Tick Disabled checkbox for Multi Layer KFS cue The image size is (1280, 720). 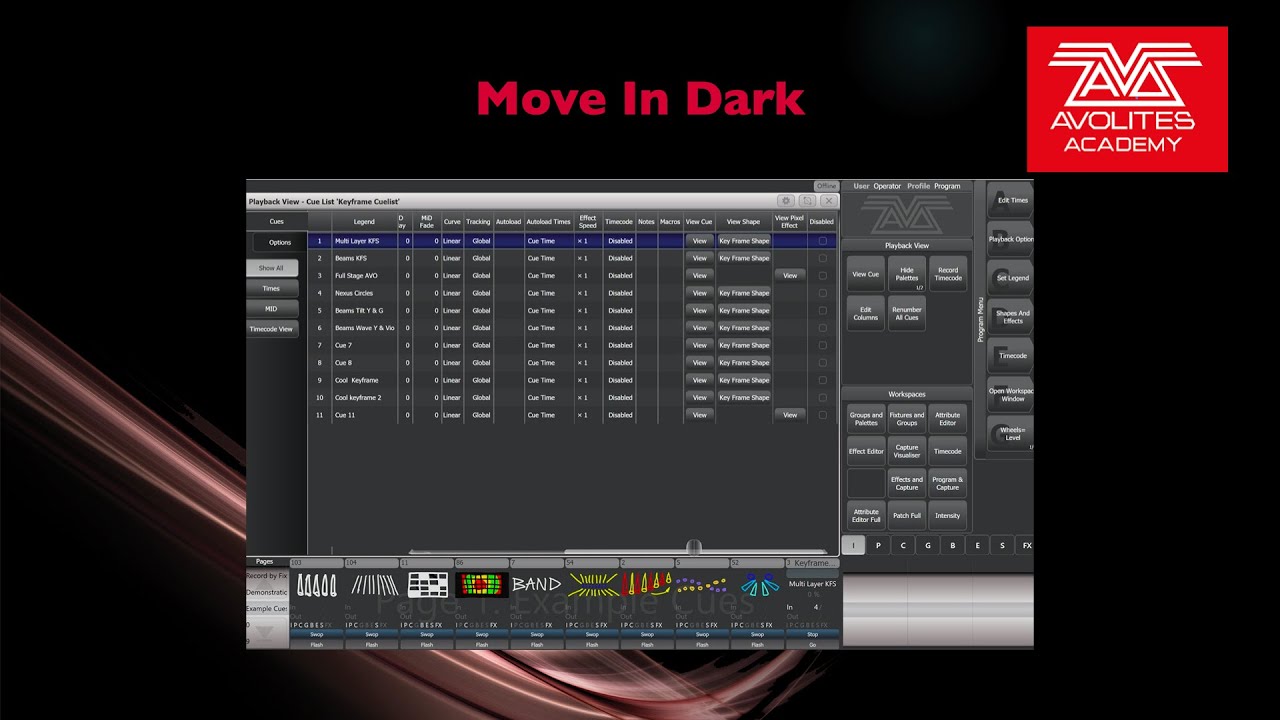pos(823,241)
